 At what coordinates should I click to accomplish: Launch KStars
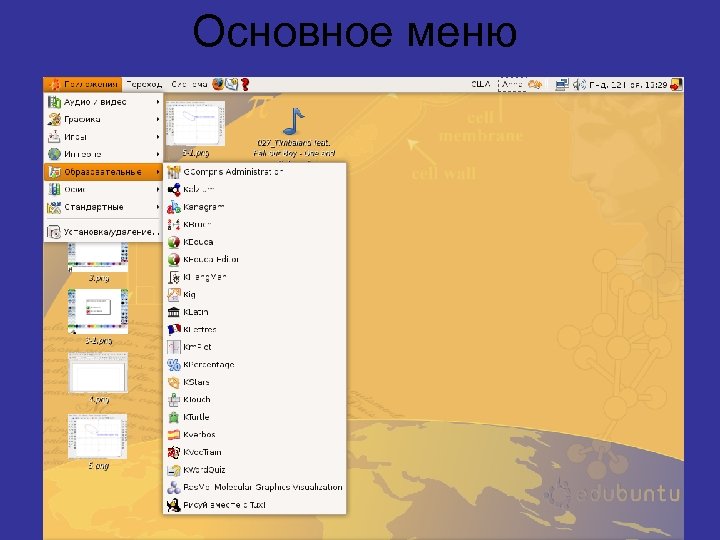[x=254, y=382]
